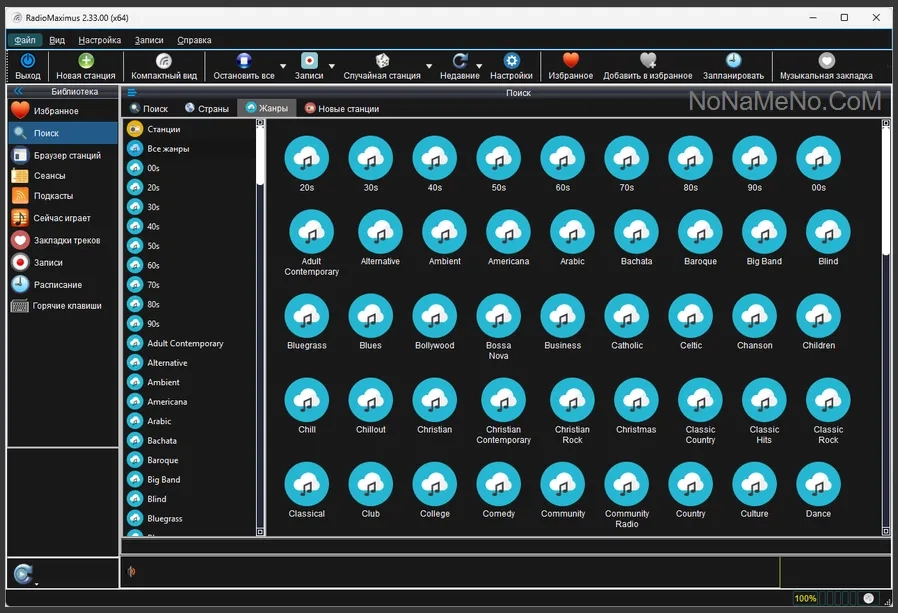The width and height of the screenshot is (898, 613).
Task: Open Настройки gear icon in toolbar
Action: tap(511, 61)
